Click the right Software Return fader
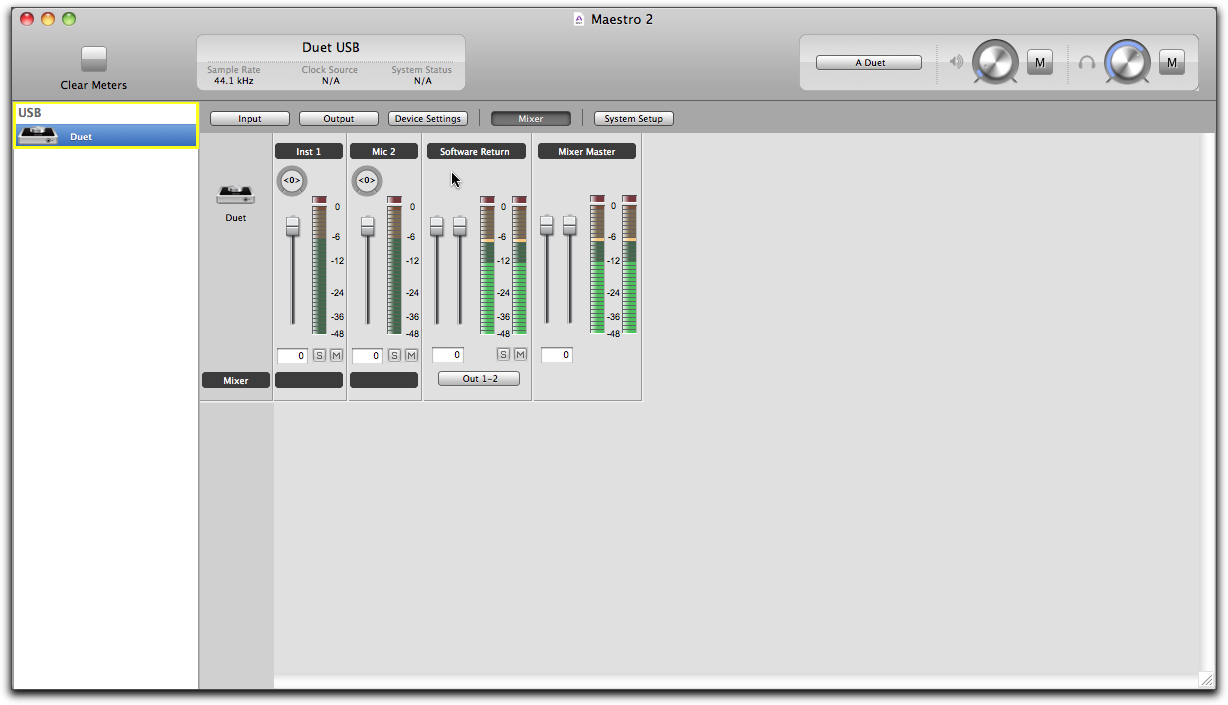The width and height of the screenshot is (1228, 705). pyautogui.click(x=460, y=226)
